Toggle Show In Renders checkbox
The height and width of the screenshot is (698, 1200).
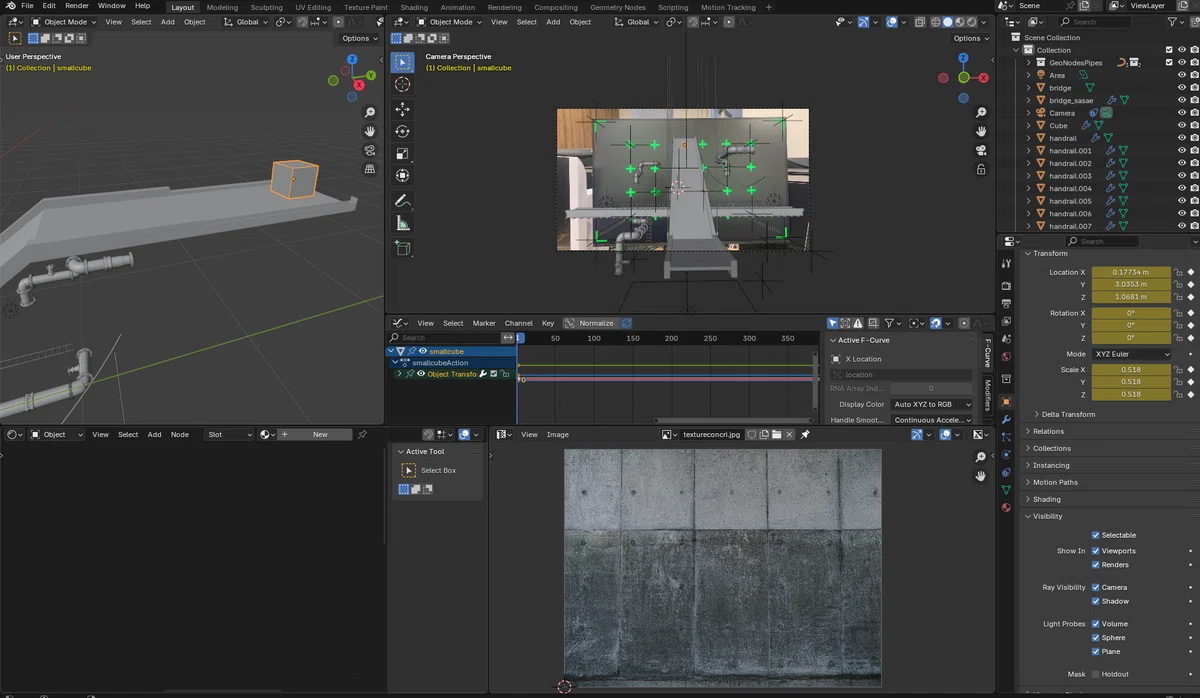click(1096, 565)
